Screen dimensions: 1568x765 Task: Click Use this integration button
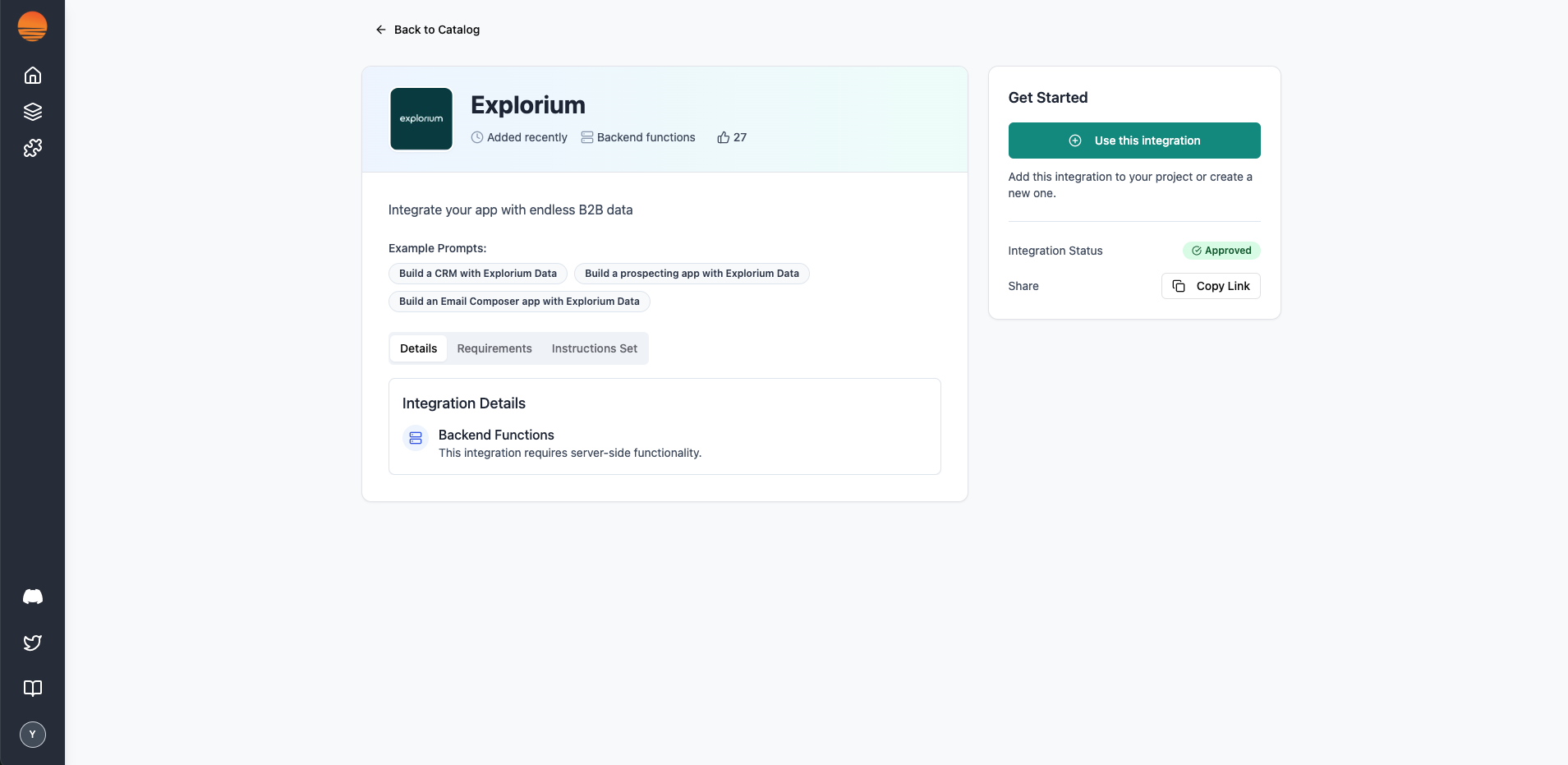[1134, 141]
